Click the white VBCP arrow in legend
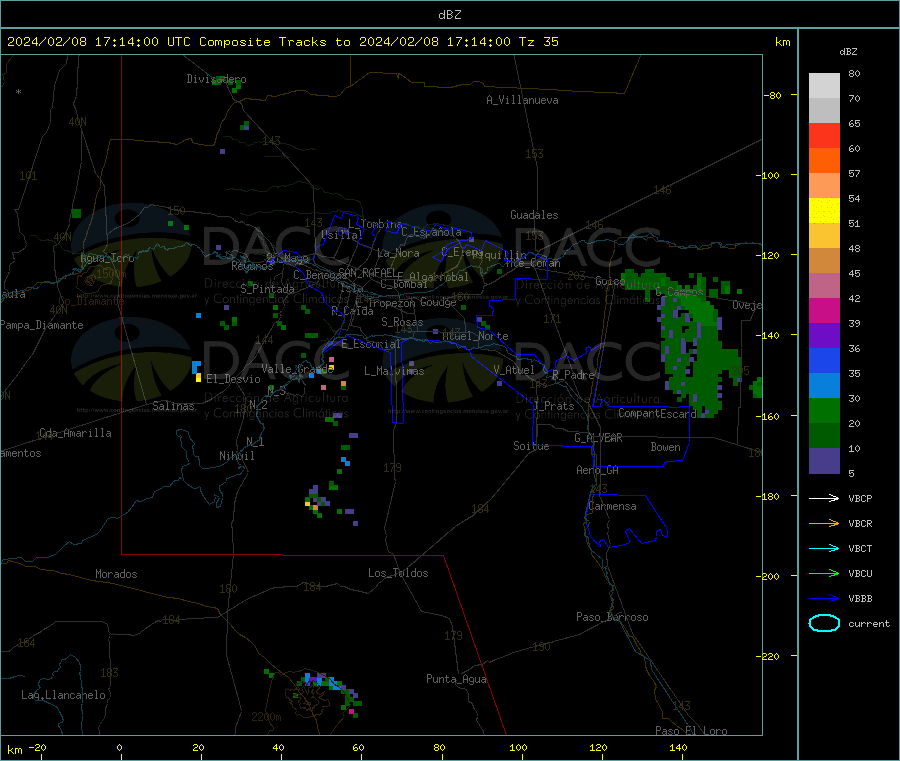The image size is (900, 761). click(x=824, y=498)
